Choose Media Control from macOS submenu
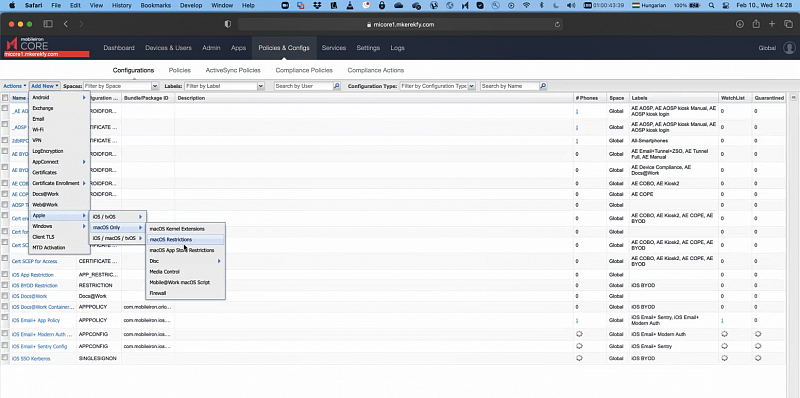800x398 pixels. click(x=185, y=271)
